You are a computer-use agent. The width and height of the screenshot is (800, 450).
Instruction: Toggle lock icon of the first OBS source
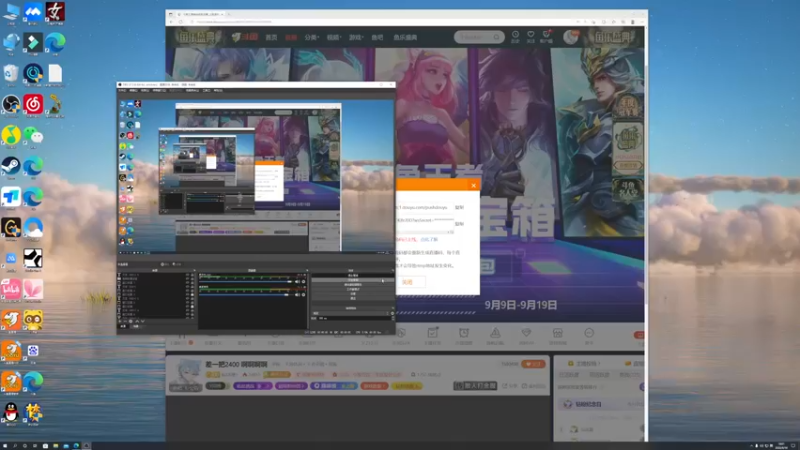192,275
